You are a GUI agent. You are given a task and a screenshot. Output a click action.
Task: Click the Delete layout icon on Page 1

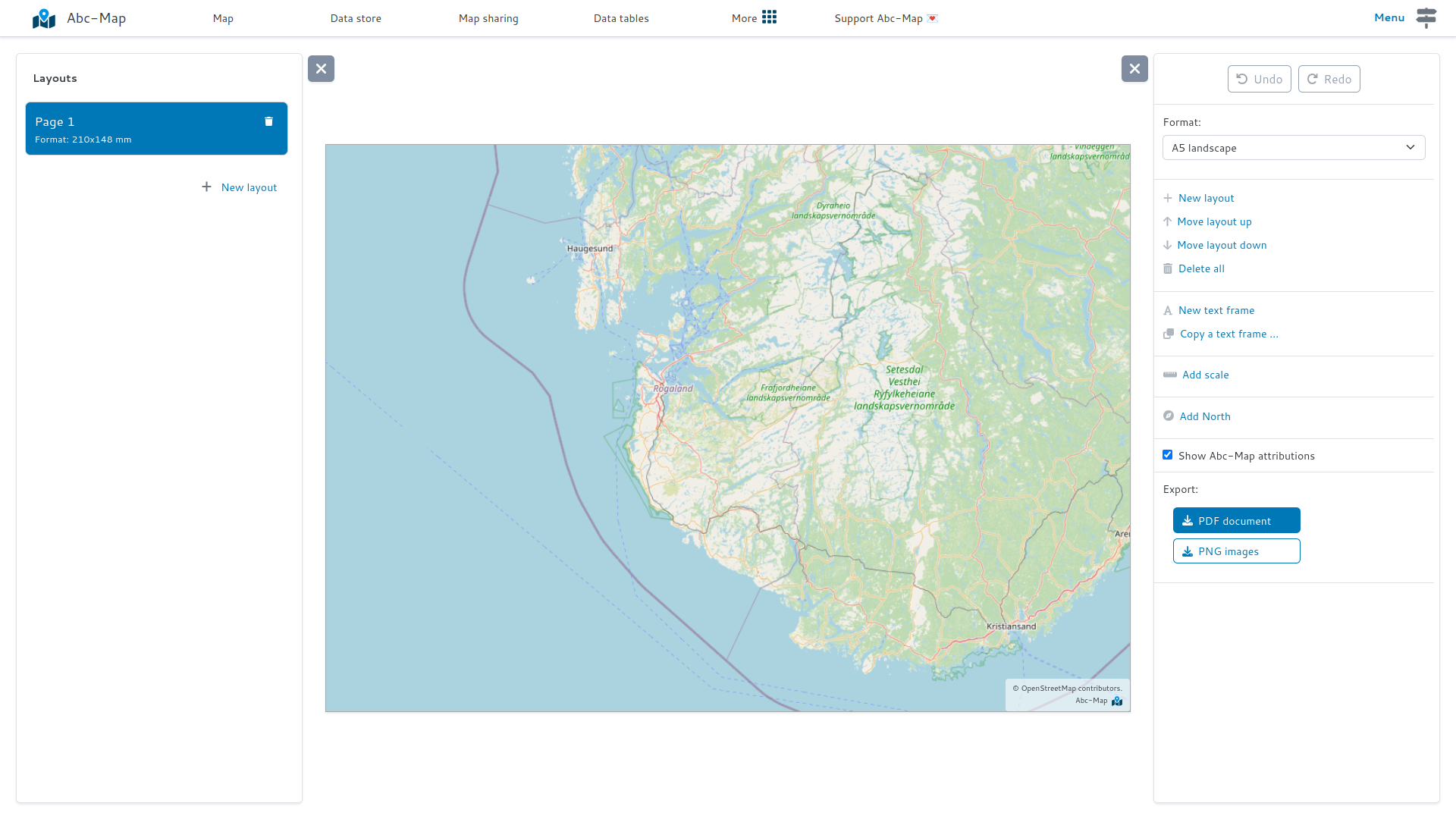pyautogui.click(x=268, y=121)
